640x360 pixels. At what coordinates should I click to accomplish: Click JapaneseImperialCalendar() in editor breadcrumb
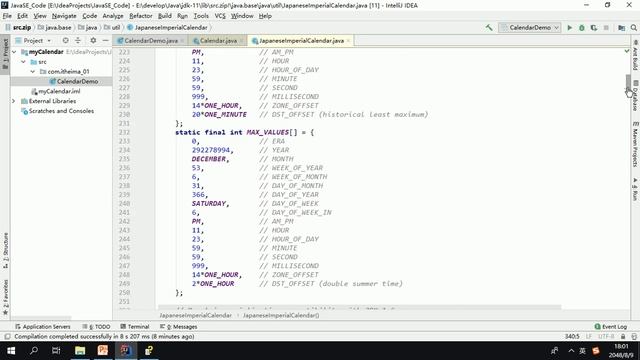(x=281, y=315)
